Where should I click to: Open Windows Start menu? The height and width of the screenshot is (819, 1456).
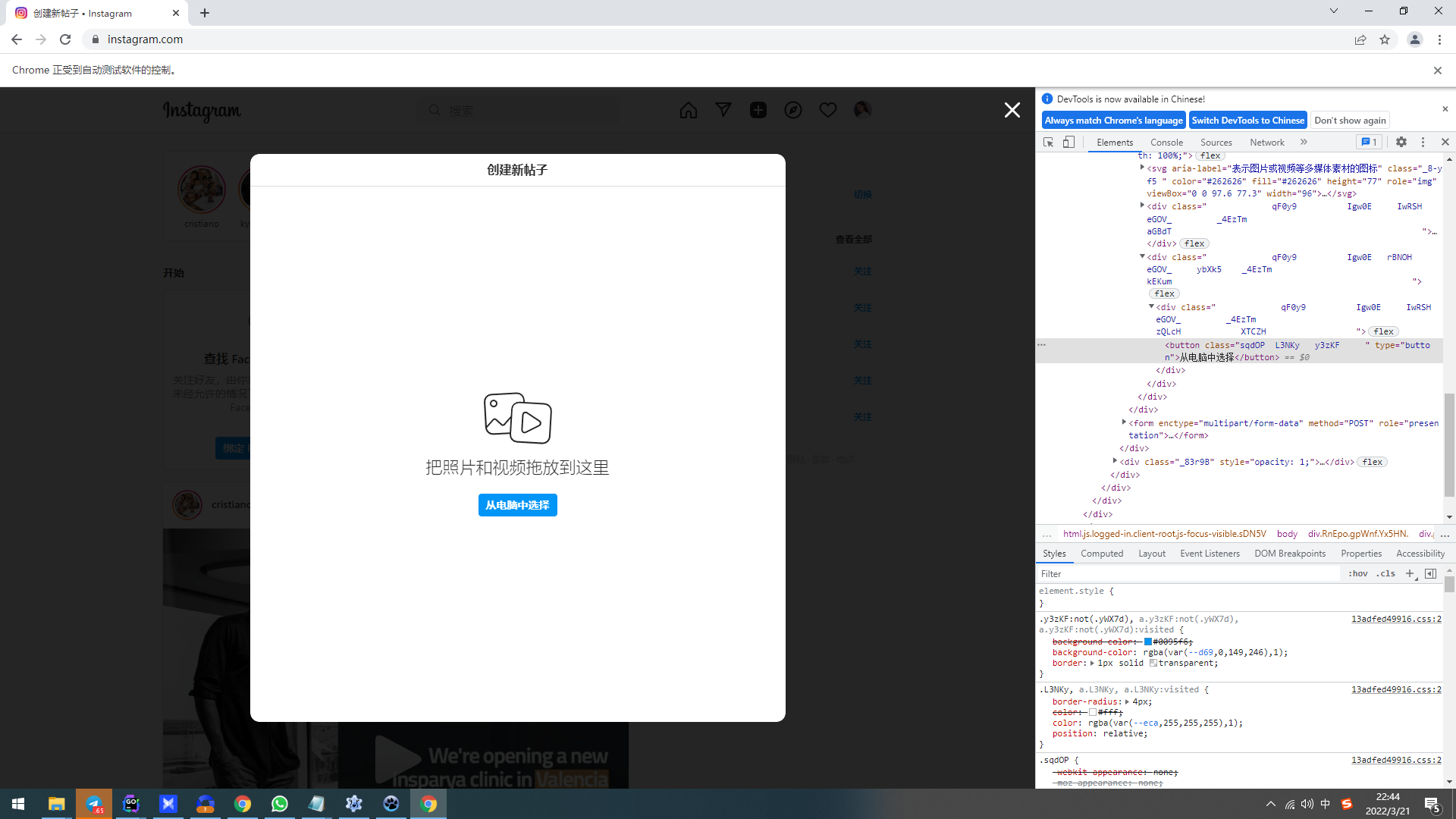pyautogui.click(x=18, y=804)
